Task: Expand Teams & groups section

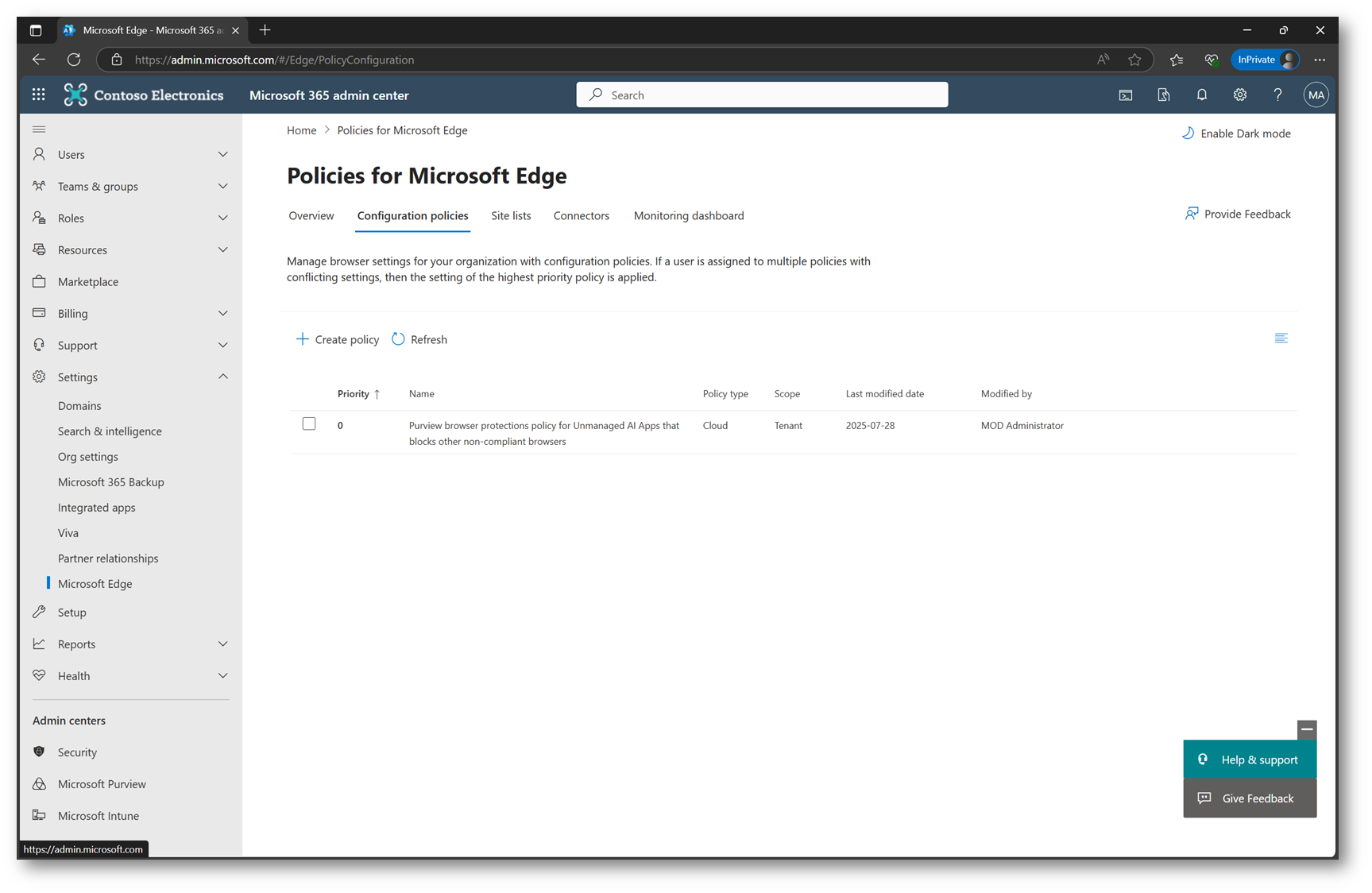Action: (x=222, y=186)
